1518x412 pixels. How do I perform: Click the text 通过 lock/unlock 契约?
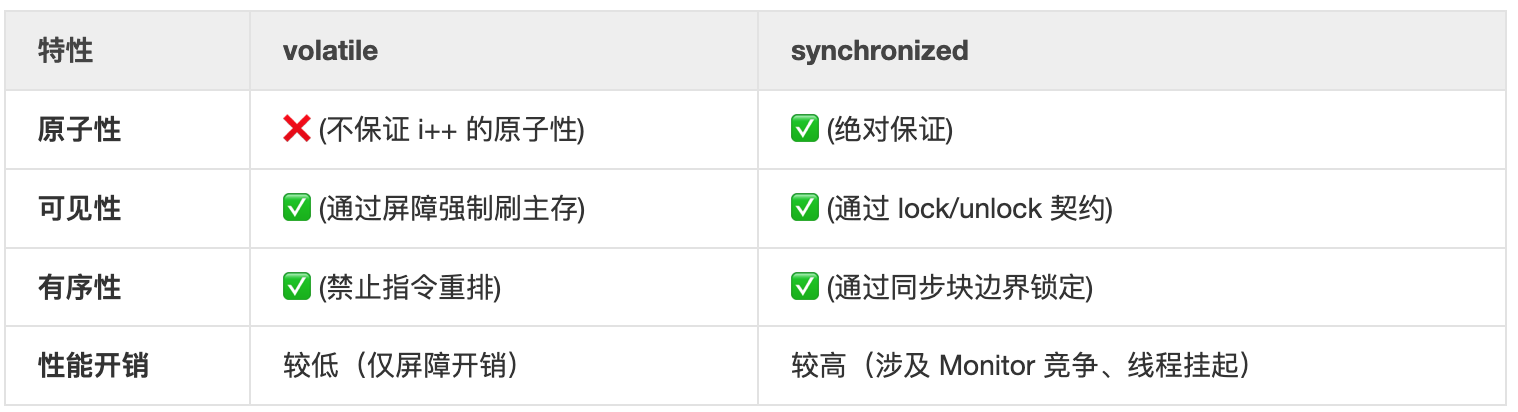[970, 209]
